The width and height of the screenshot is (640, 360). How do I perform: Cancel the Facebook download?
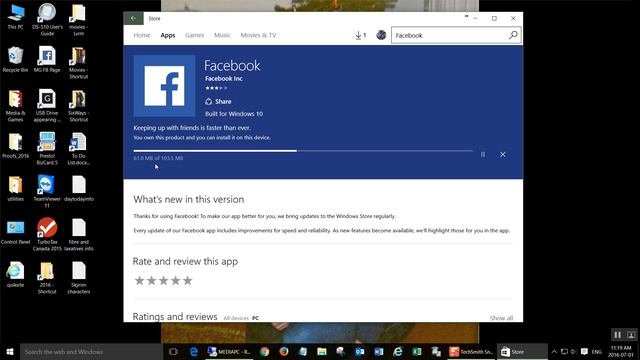(x=503, y=154)
